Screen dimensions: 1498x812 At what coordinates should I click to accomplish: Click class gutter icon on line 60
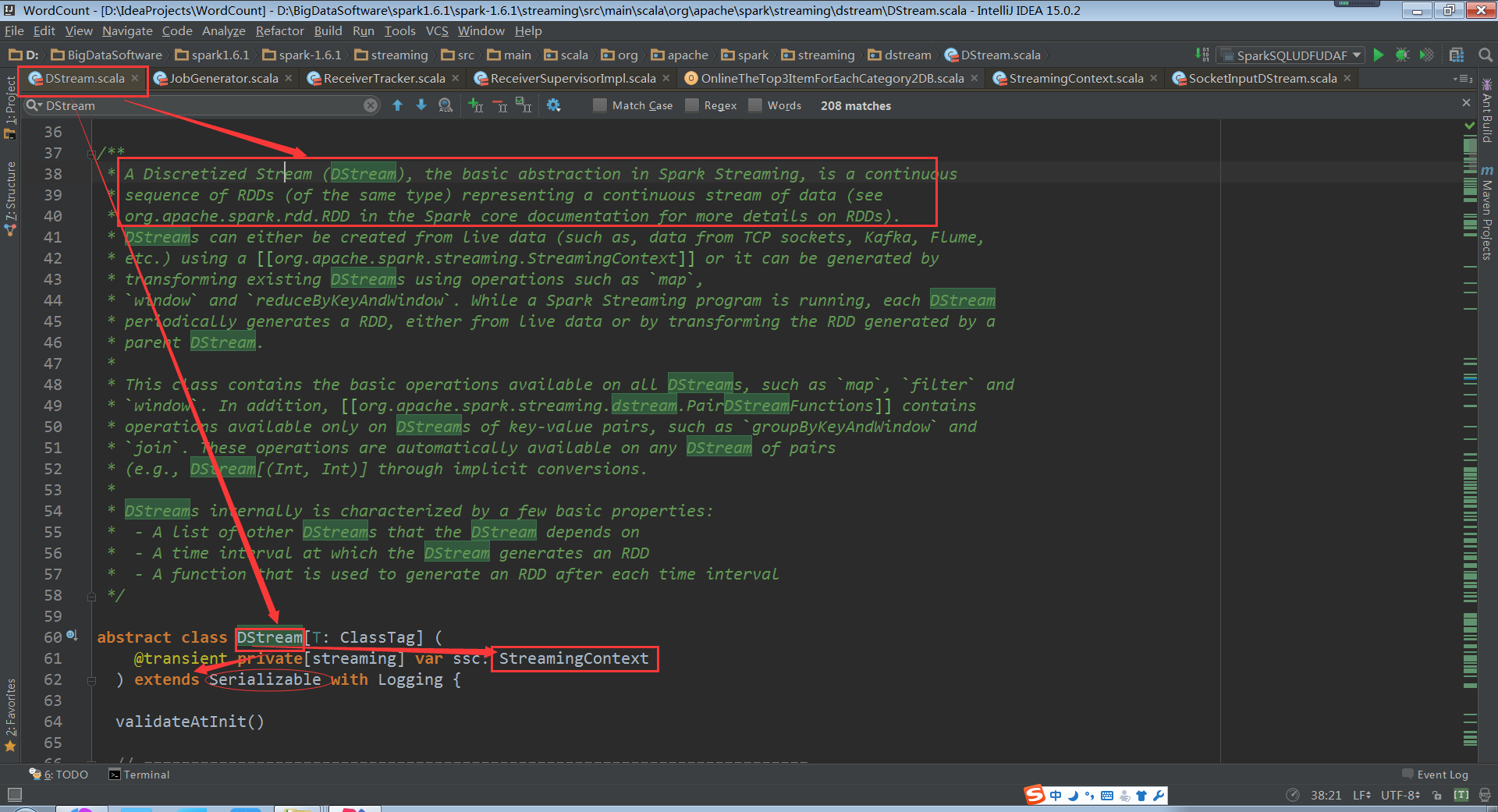(72, 636)
